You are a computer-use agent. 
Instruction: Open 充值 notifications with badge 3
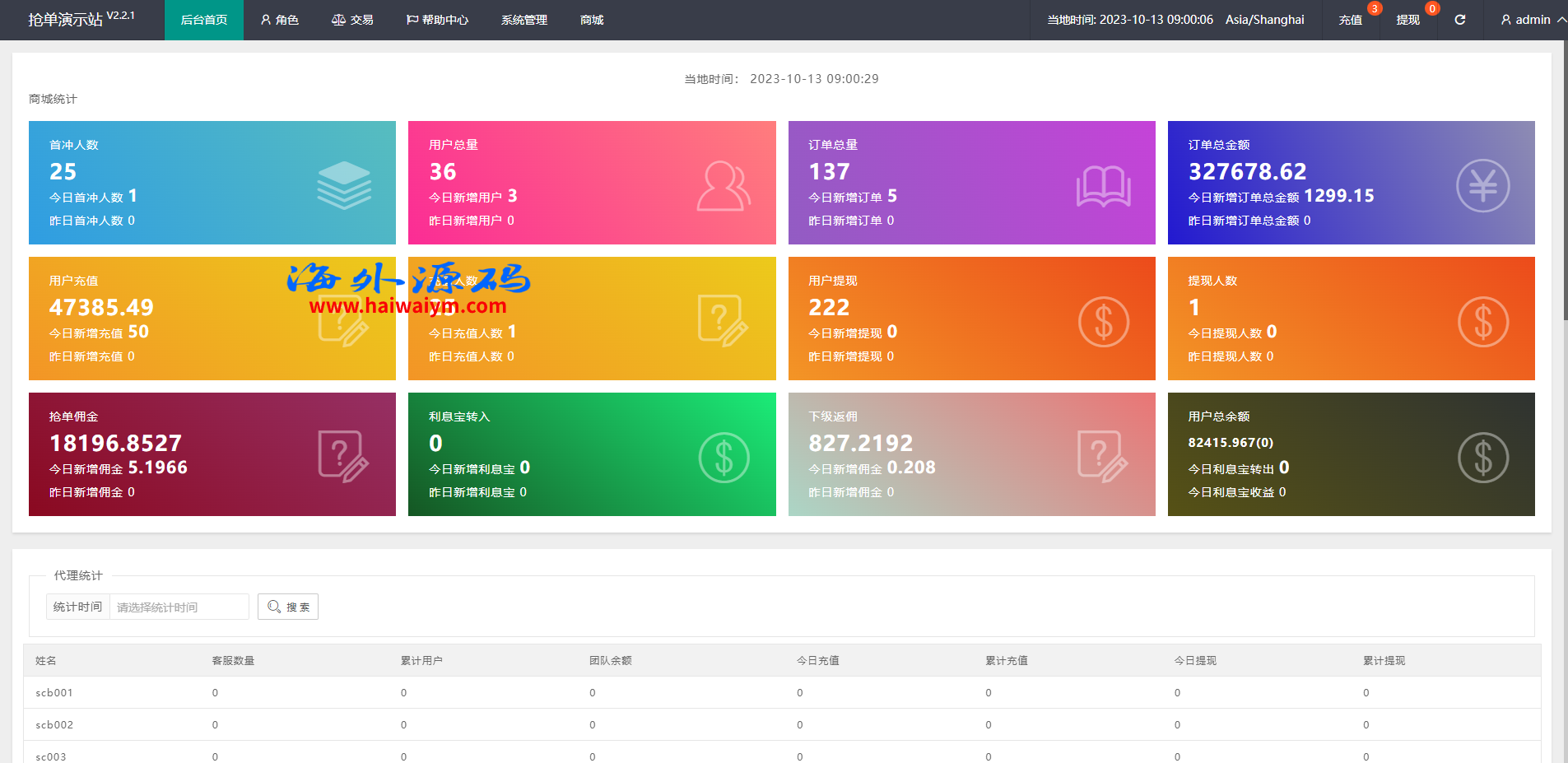coord(1350,20)
